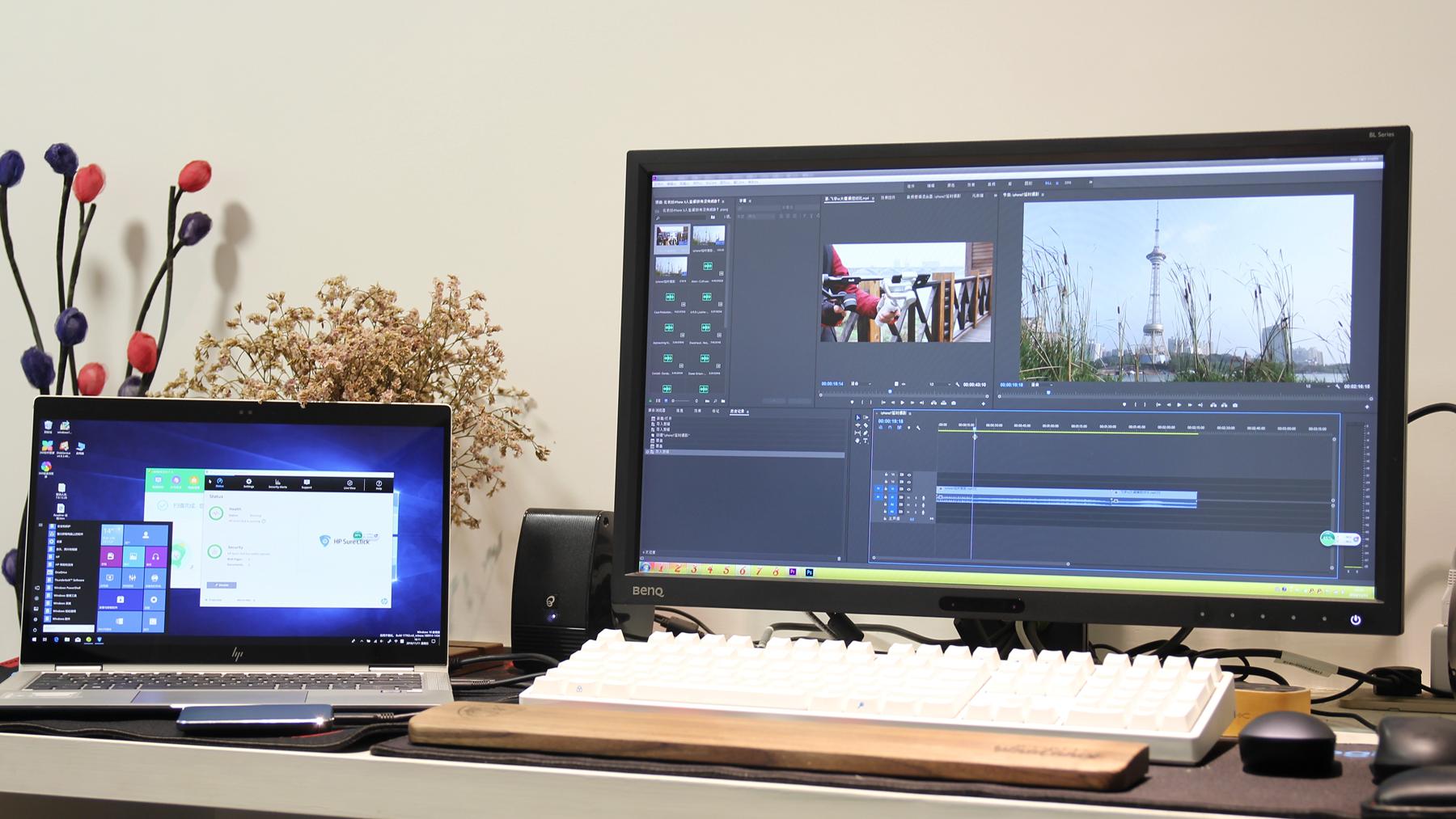Select the Selection arrow tool in Premiere
The height and width of the screenshot is (819, 1456).
click(x=858, y=418)
